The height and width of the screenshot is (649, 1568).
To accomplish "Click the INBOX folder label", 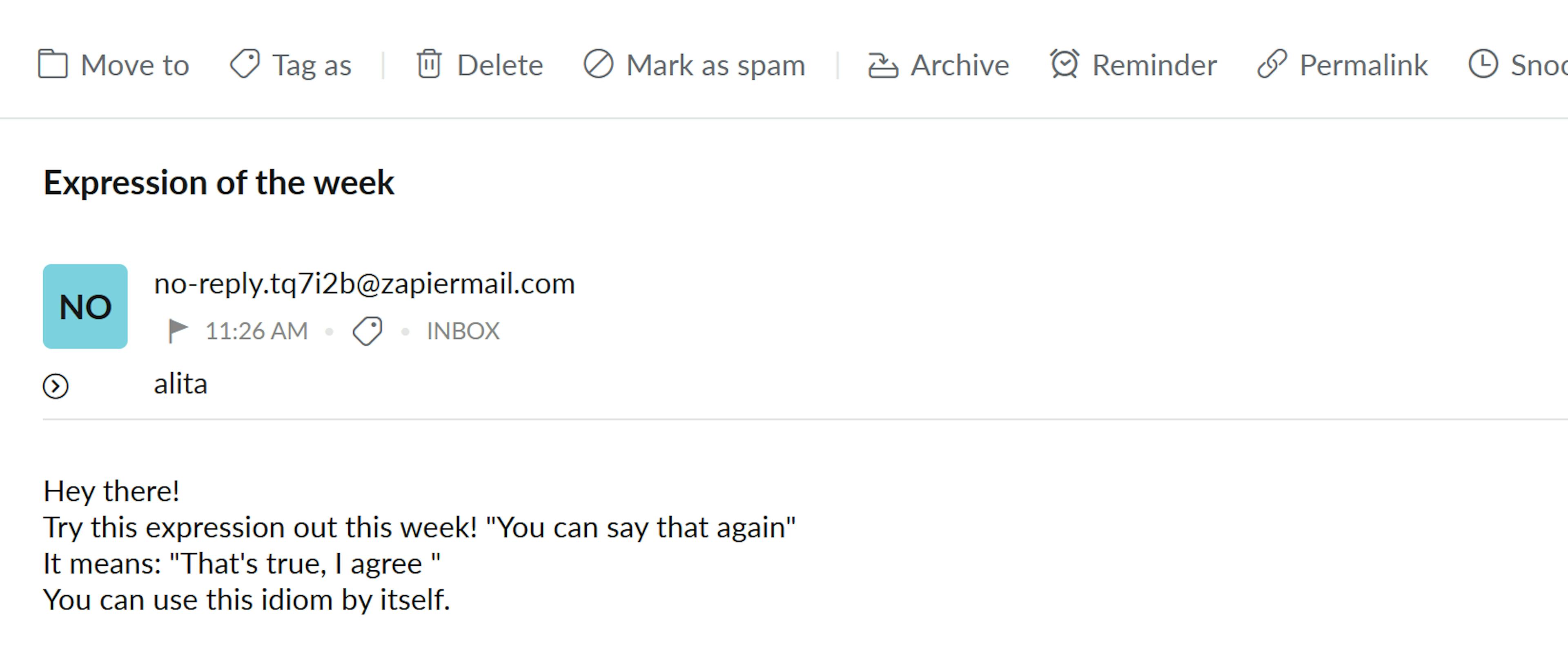I will [x=463, y=331].
